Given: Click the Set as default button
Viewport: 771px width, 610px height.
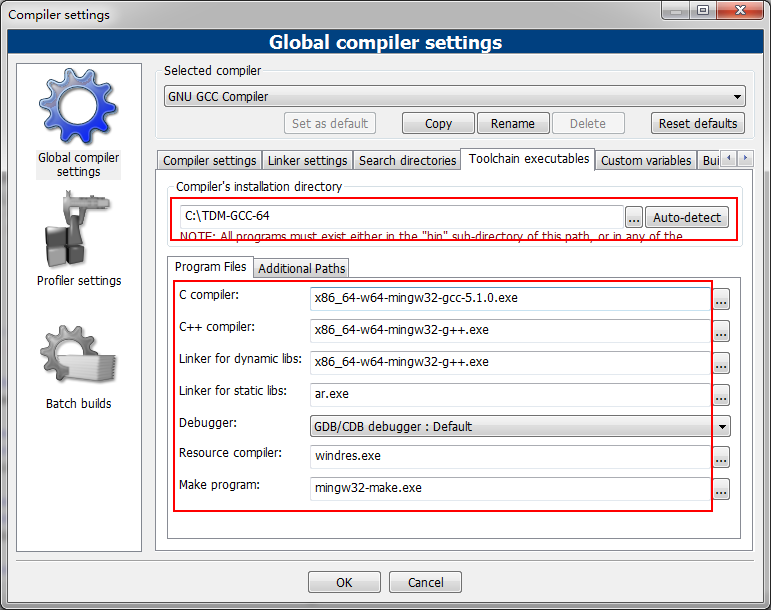Looking at the screenshot, I should pos(330,123).
